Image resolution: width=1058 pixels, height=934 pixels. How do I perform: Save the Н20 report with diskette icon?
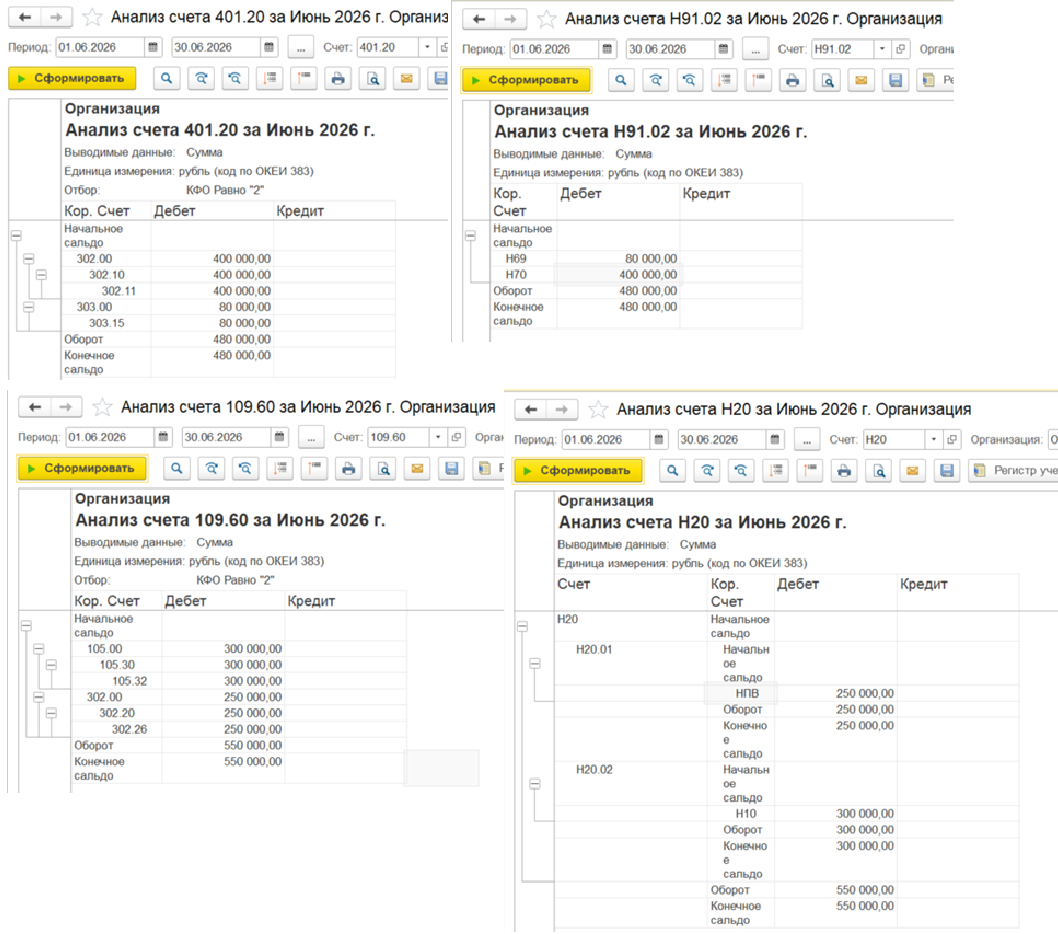coord(947,470)
